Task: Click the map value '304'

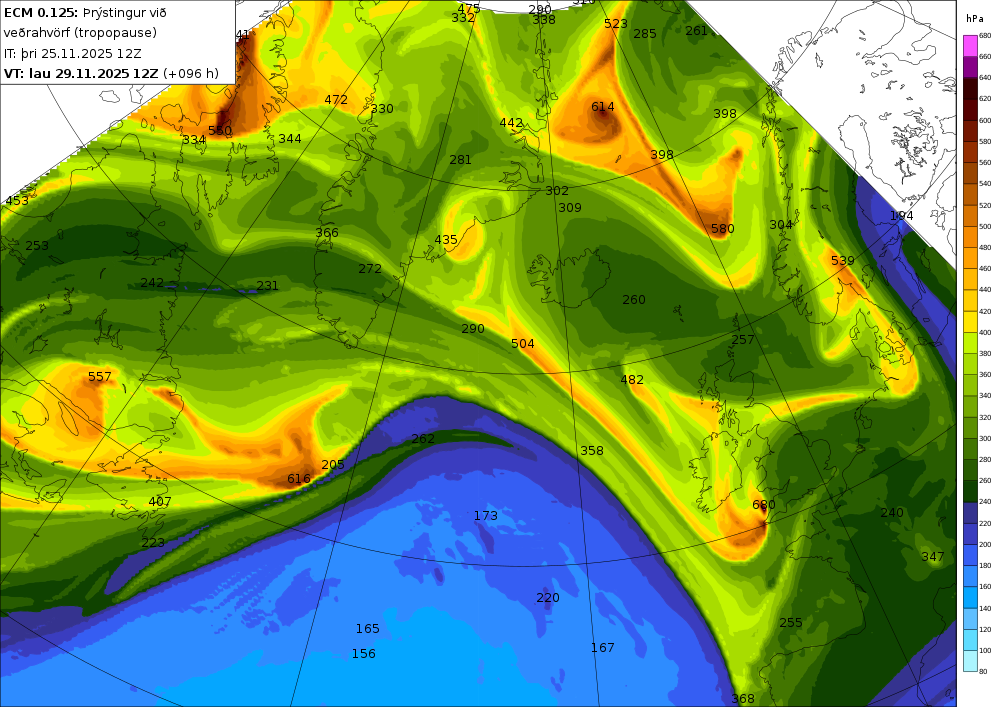Action: (x=781, y=224)
